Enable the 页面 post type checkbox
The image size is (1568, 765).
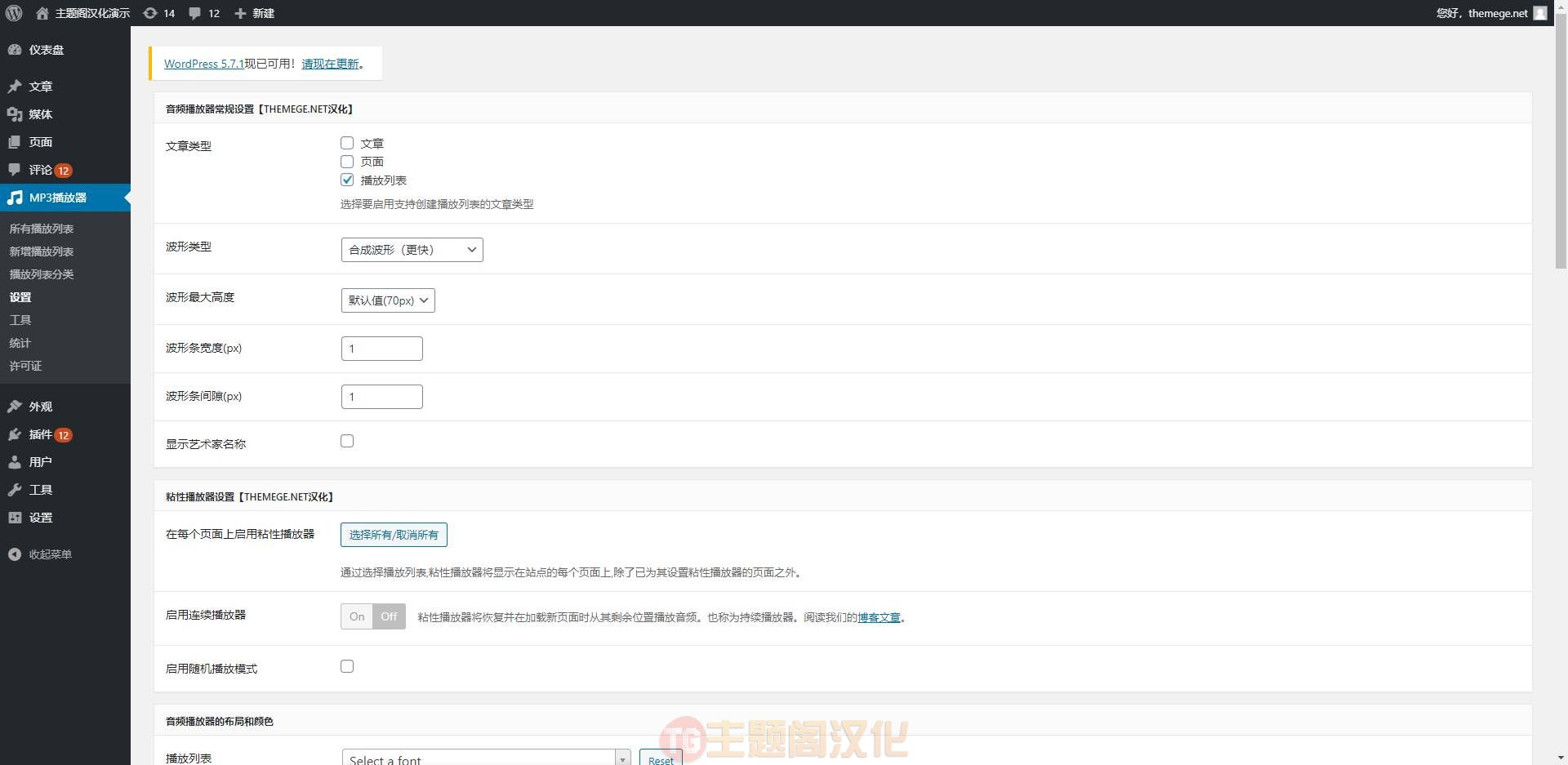(x=347, y=162)
